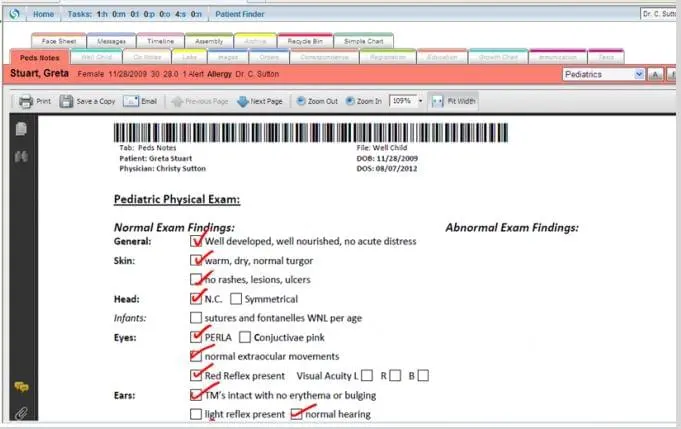The image size is (681, 429).
Task: Open the Orders tab
Action: (x=269, y=57)
